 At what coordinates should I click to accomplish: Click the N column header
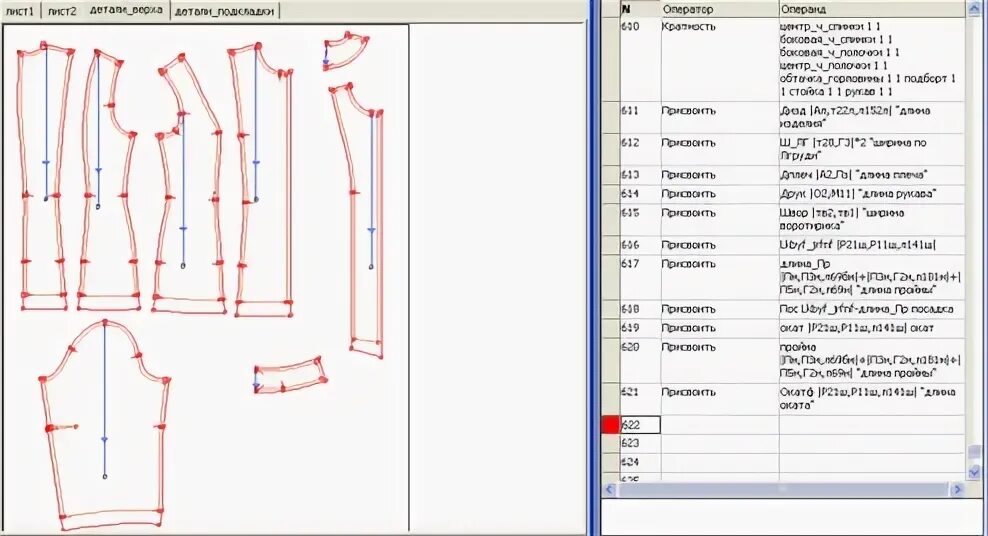[640, 9]
